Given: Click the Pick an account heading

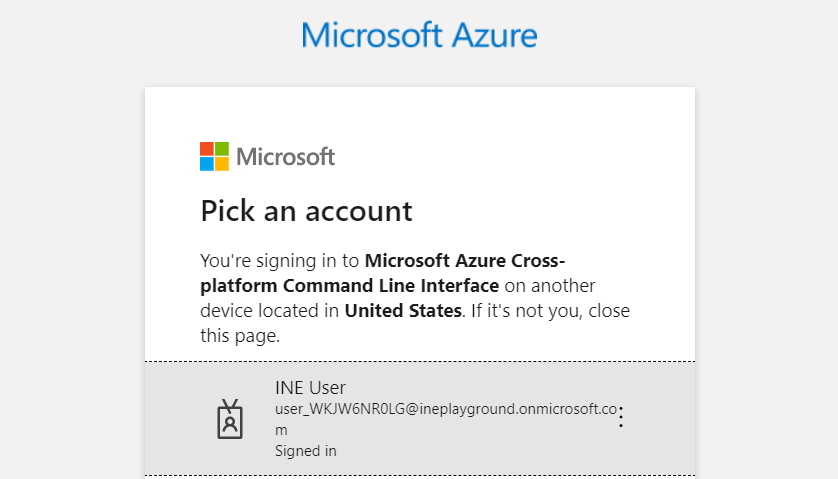Looking at the screenshot, I should (306, 211).
